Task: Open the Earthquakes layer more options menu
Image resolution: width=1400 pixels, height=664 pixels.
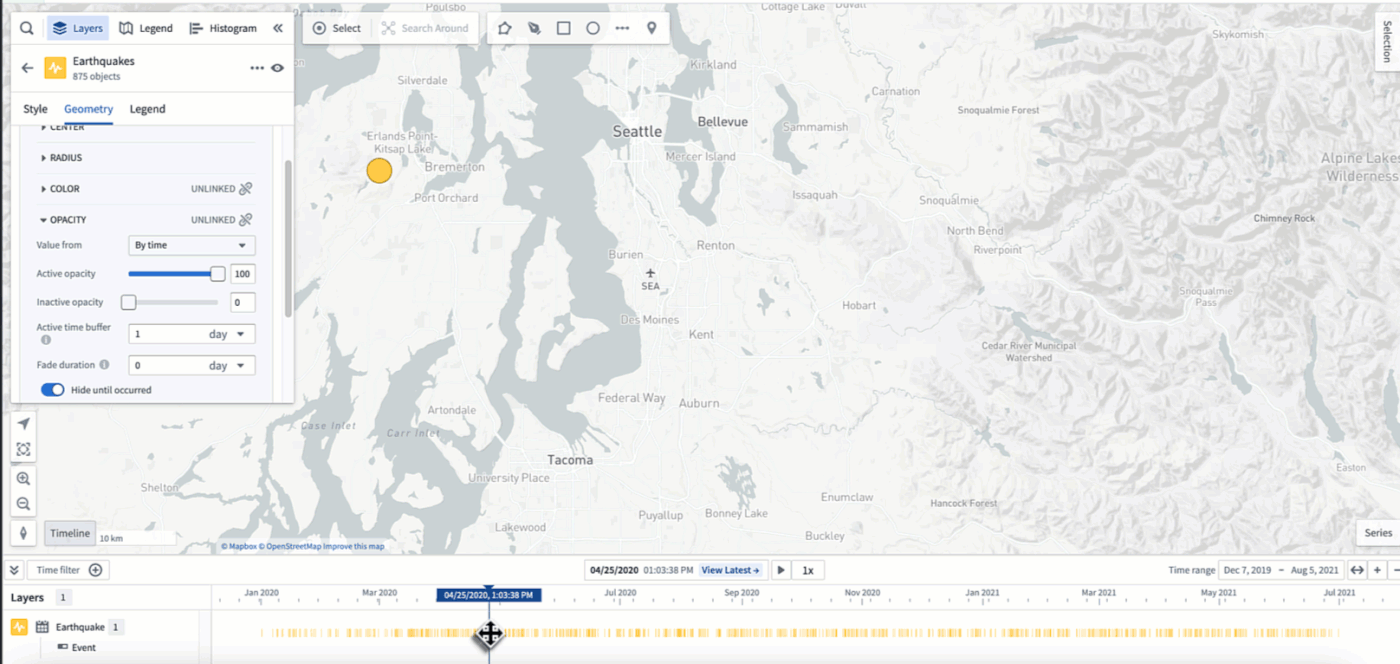Action: tap(257, 68)
